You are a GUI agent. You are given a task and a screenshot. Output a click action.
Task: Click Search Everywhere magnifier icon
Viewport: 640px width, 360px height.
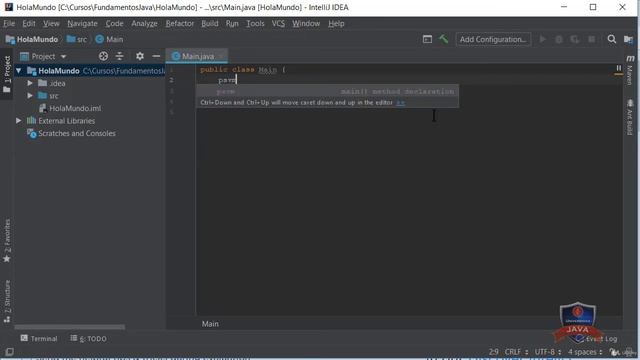click(x=611, y=39)
